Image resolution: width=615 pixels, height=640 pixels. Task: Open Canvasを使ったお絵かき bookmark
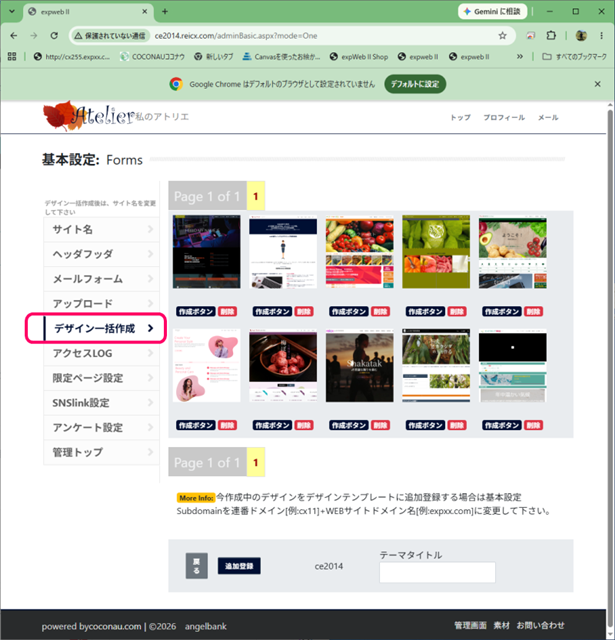(281, 57)
